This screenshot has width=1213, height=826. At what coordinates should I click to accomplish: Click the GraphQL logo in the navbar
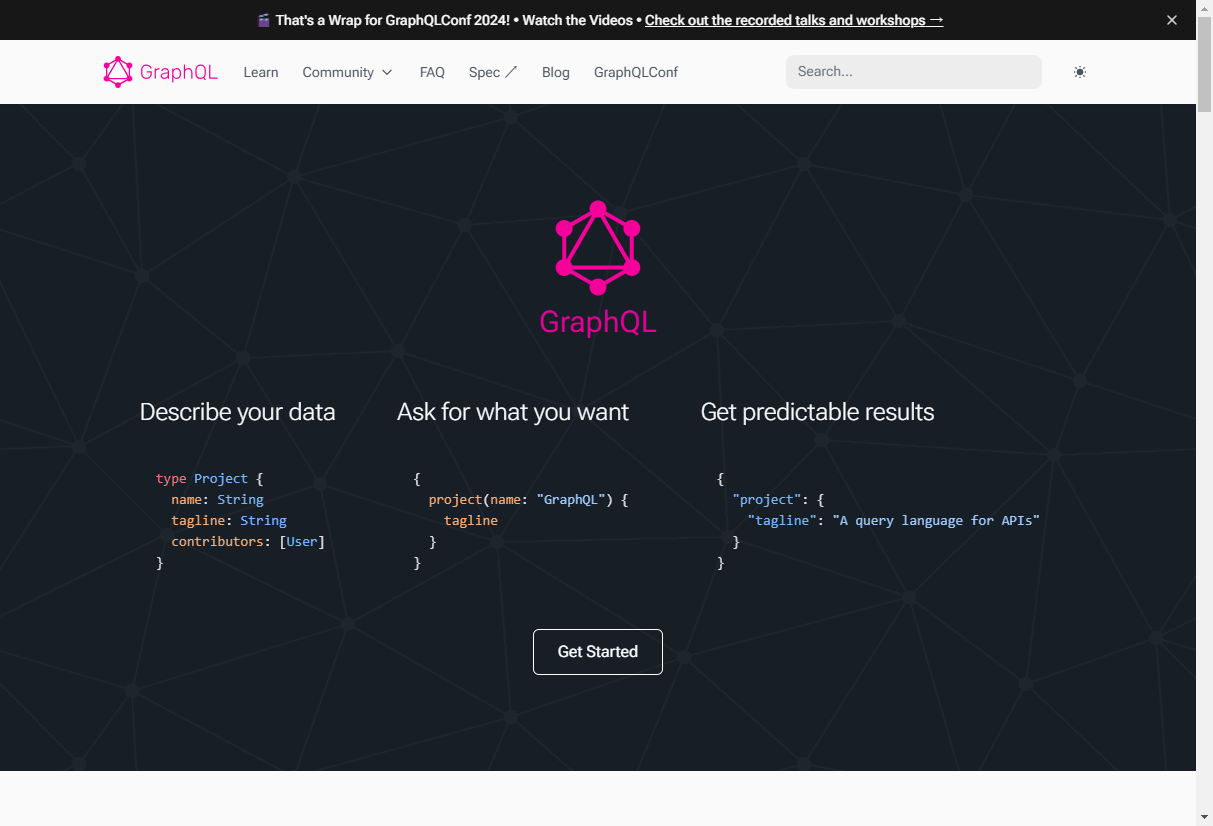coord(160,72)
